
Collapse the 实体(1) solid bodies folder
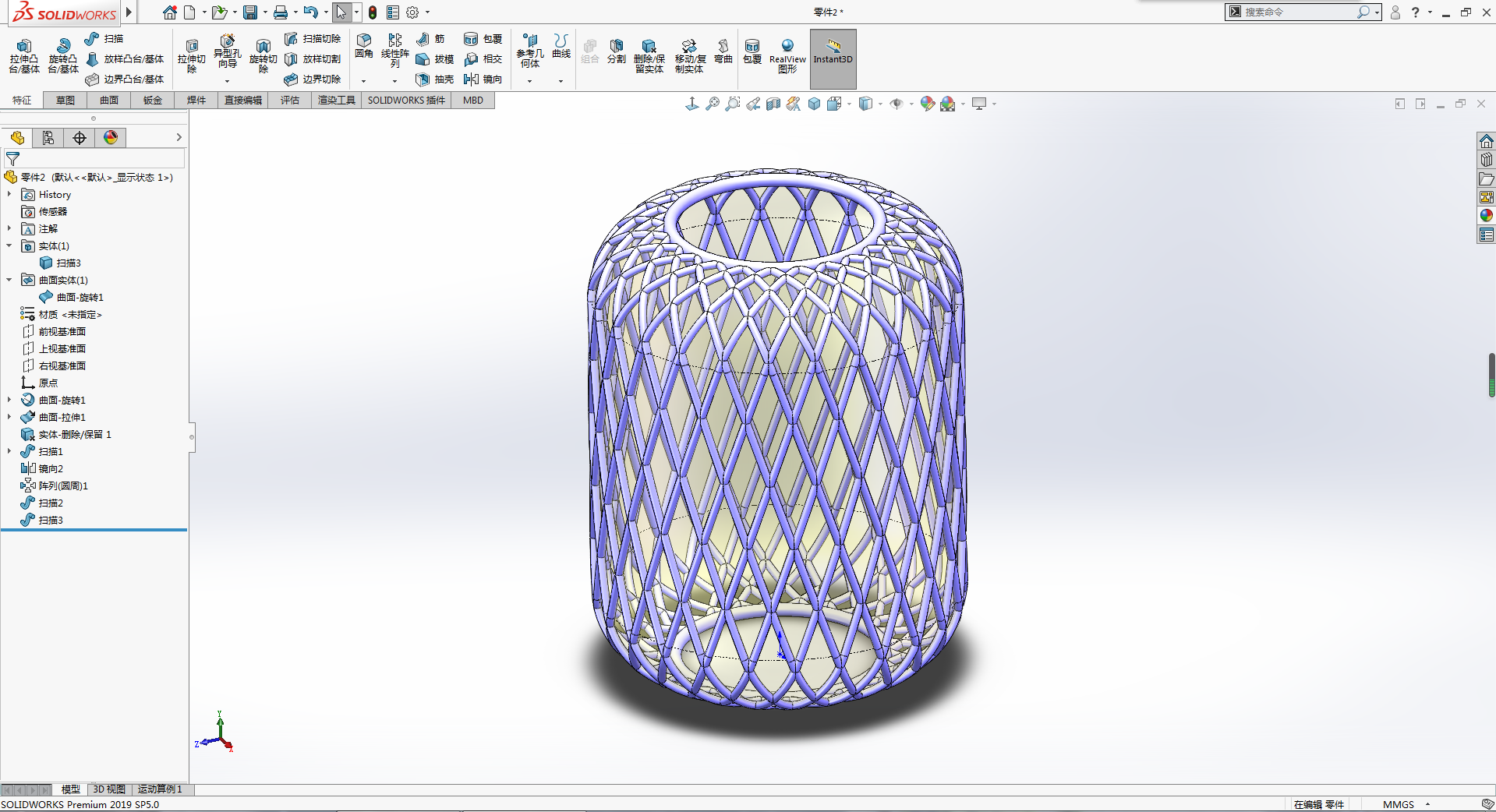click(x=9, y=245)
